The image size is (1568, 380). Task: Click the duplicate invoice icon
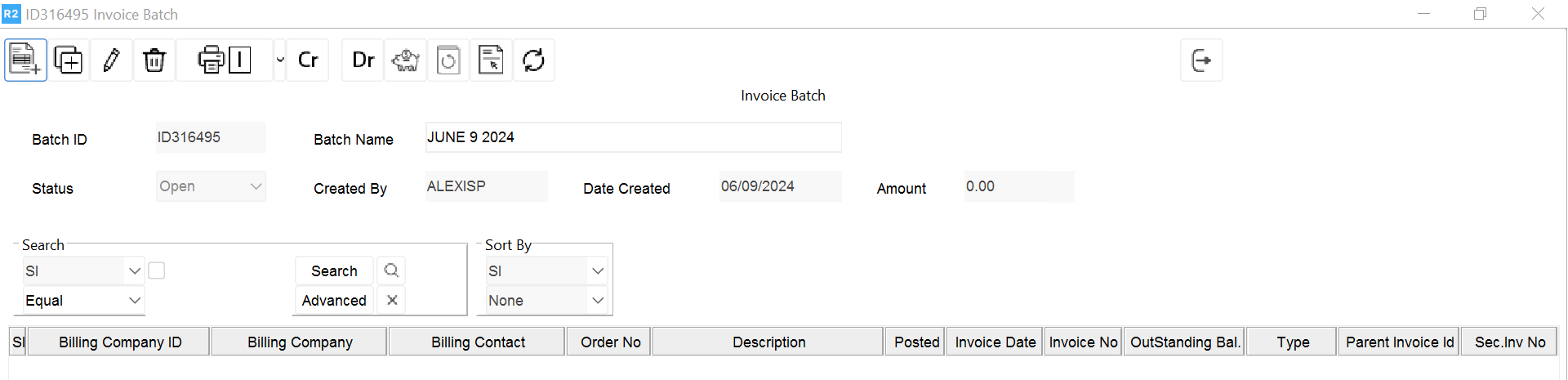click(69, 60)
